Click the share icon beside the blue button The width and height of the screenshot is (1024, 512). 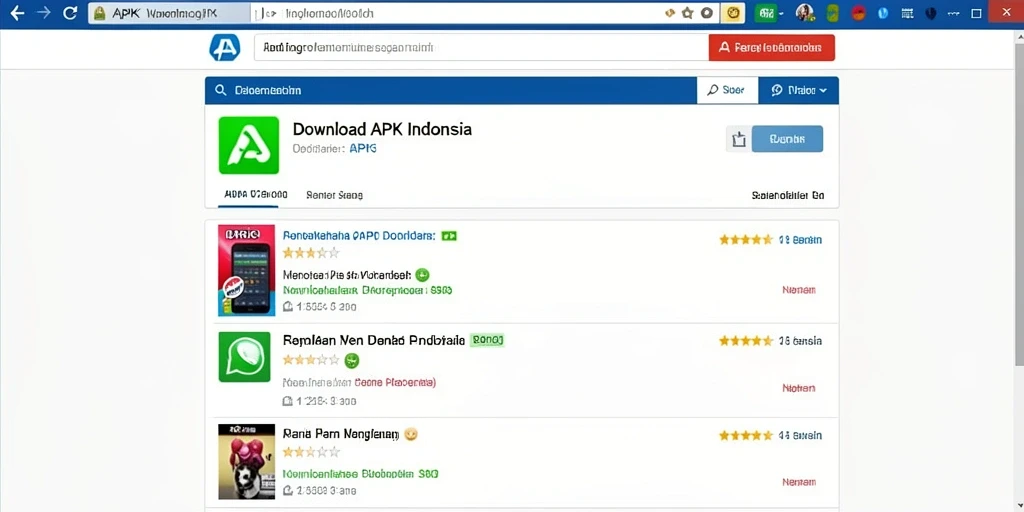click(739, 139)
